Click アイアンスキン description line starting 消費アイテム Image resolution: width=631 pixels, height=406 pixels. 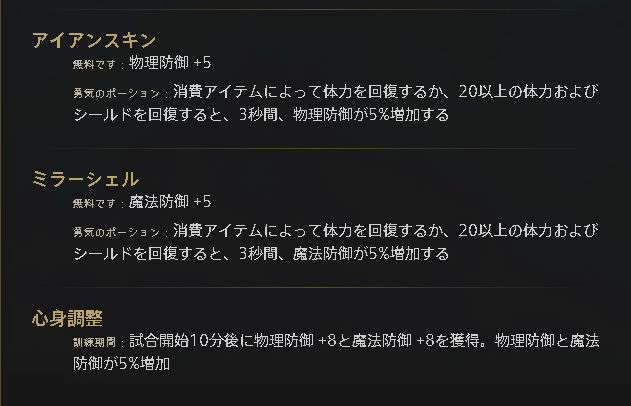click(x=386, y=92)
